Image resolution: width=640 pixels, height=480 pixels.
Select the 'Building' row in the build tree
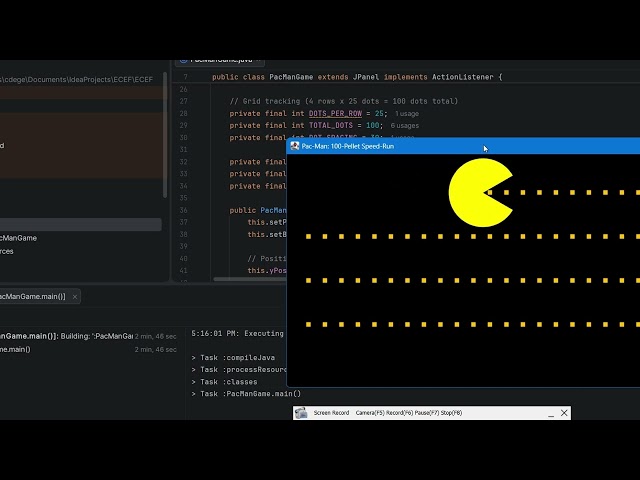click(x=89, y=336)
